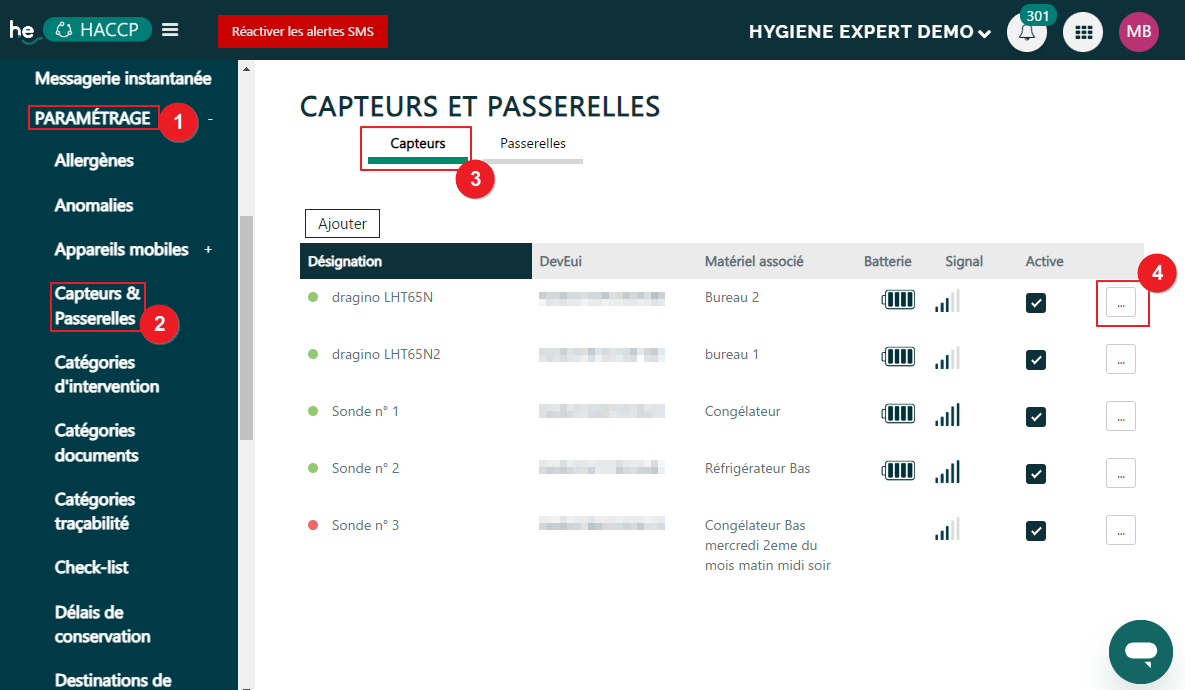Image resolution: width=1185 pixels, height=690 pixels.
Task: Open options menu for dragino LHT65N2
Action: pyautogui.click(x=1120, y=359)
